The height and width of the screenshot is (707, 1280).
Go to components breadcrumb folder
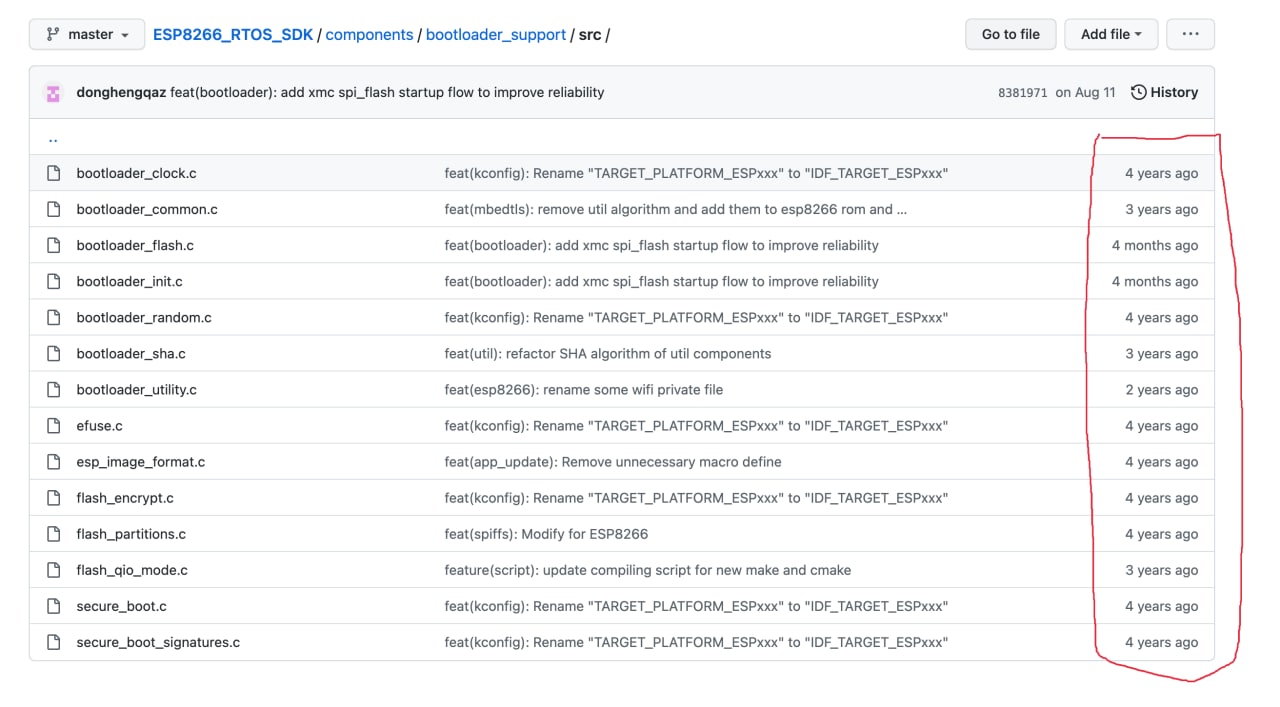point(369,34)
